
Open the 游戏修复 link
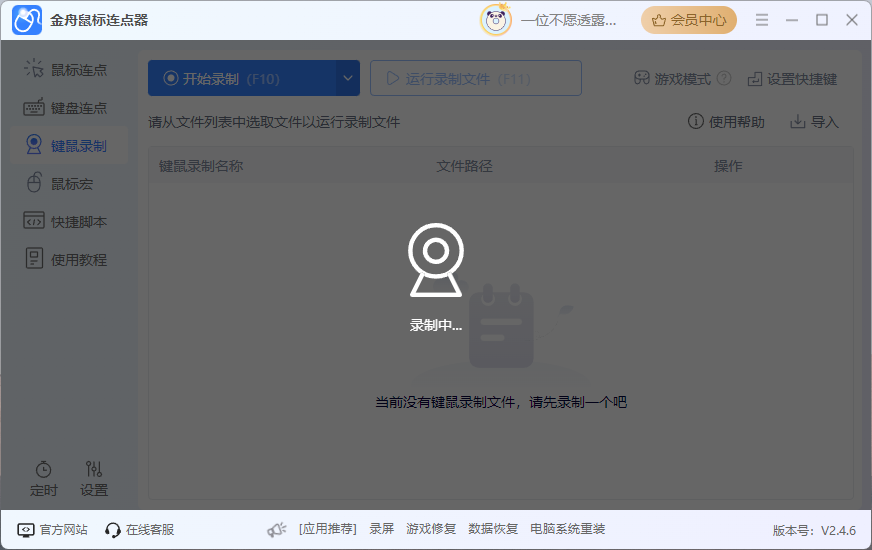(431, 529)
